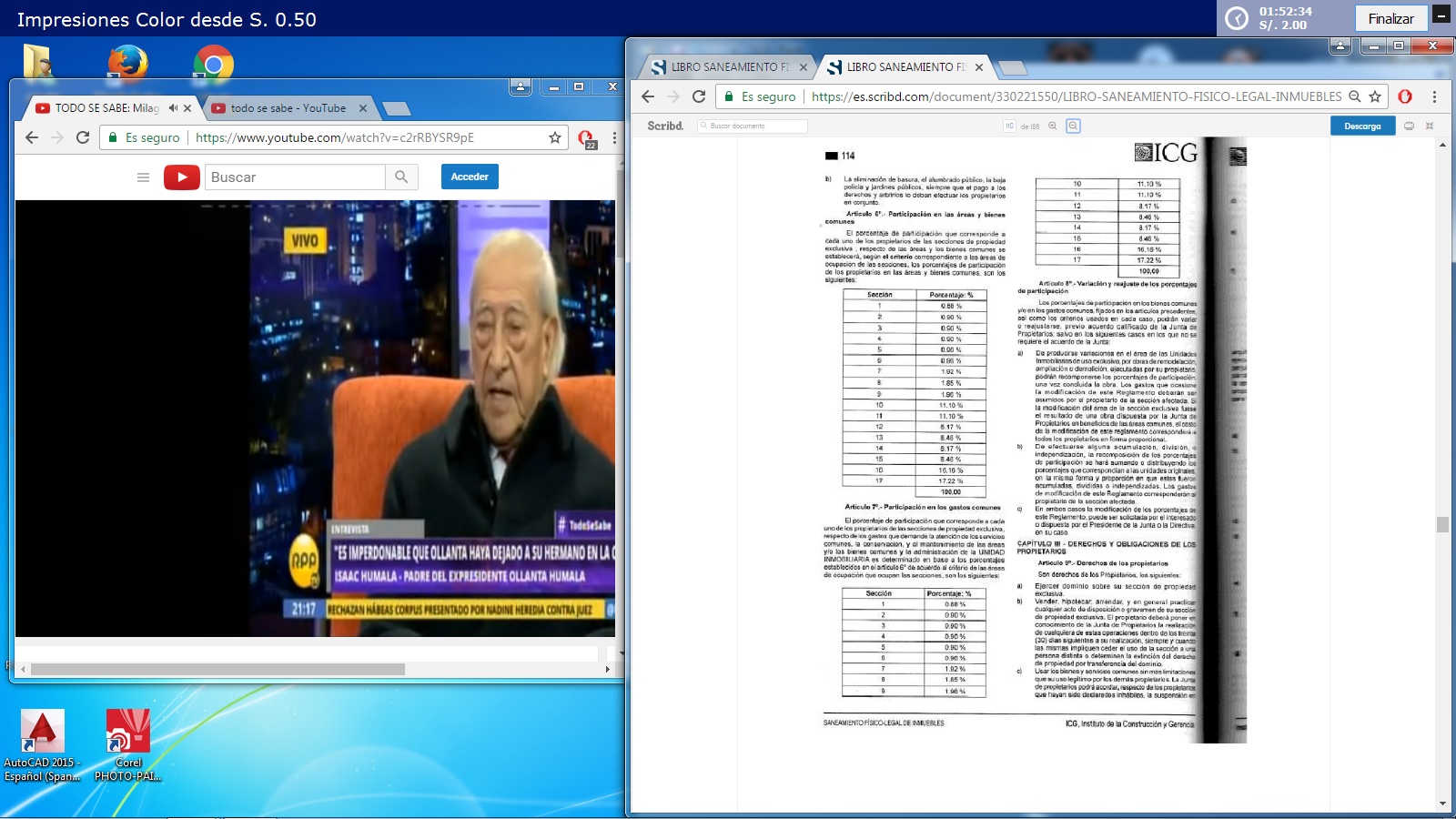Open Mozilla Firefox desktop shortcut

click(x=127, y=64)
